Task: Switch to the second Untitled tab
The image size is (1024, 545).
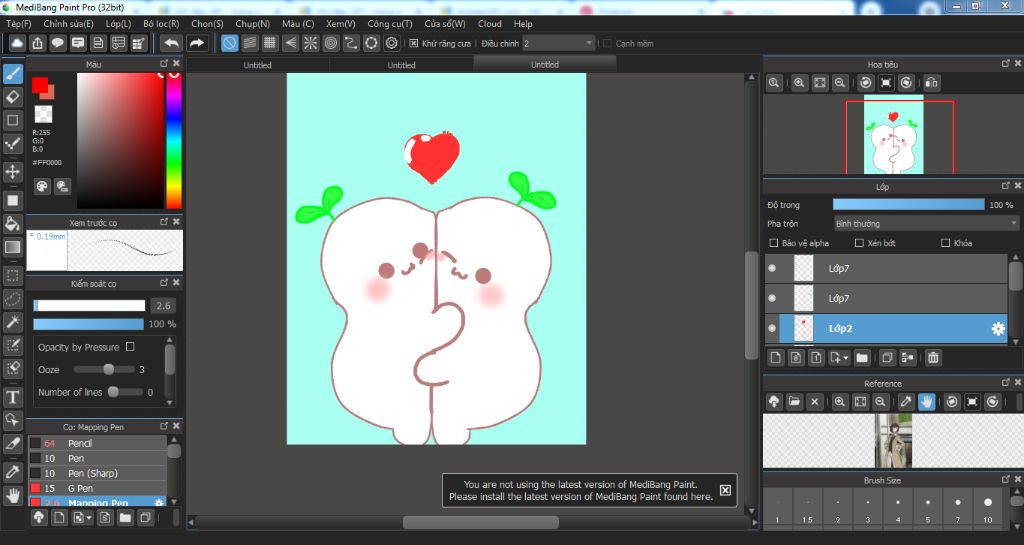Action: pos(401,65)
